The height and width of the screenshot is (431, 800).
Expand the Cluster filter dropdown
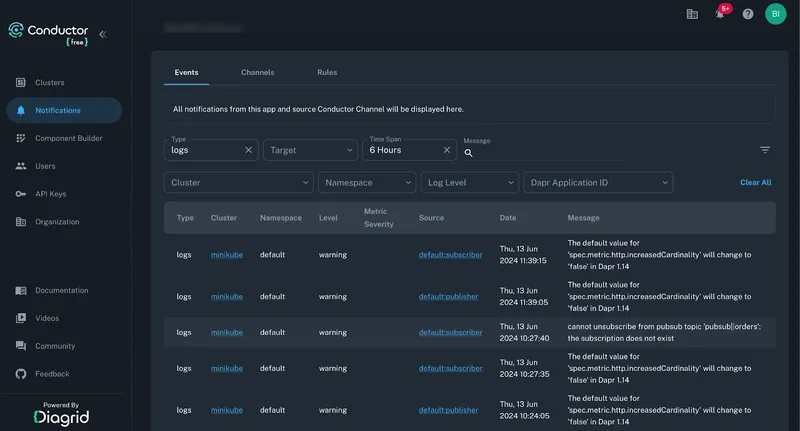click(238, 183)
